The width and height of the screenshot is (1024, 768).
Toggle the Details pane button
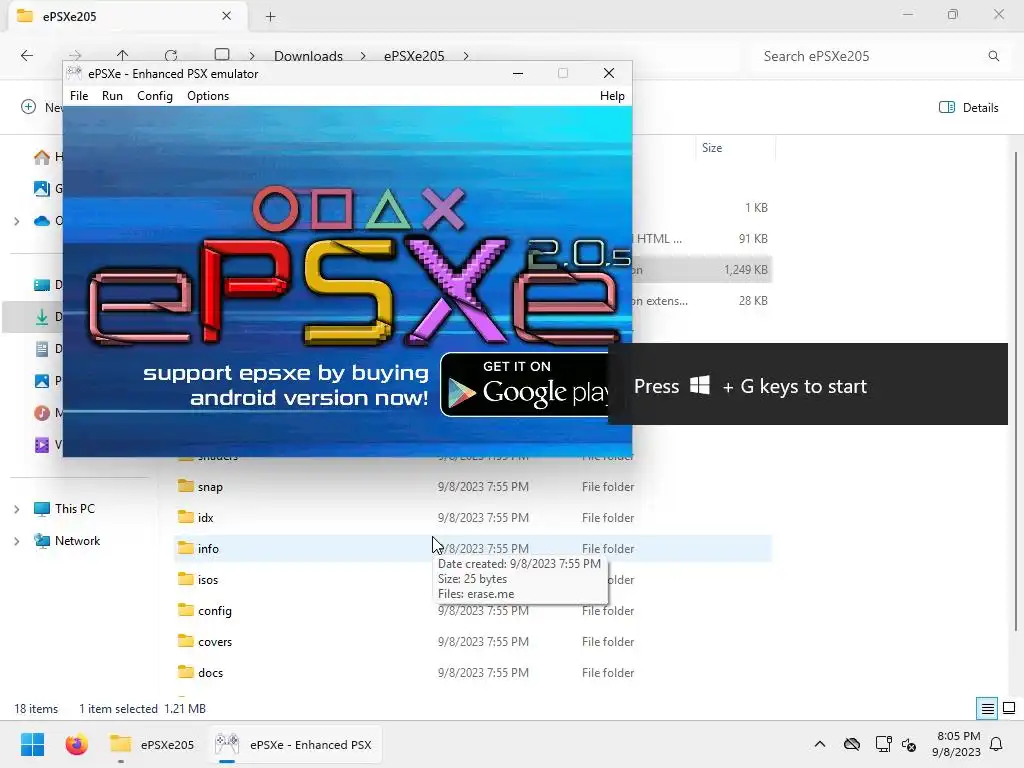[968, 108]
